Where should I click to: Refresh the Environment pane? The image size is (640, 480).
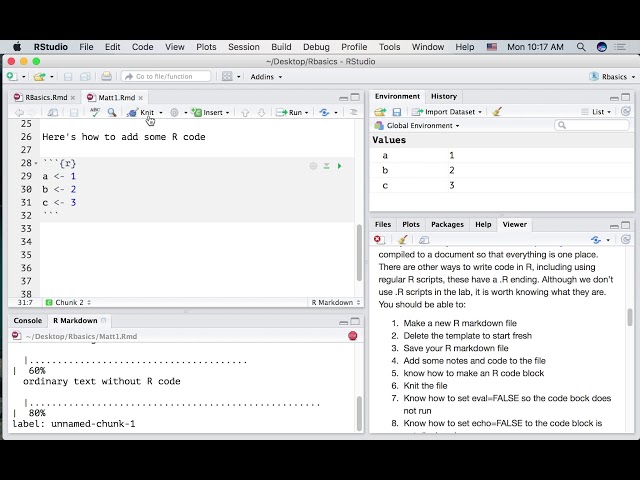click(x=626, y=112)
